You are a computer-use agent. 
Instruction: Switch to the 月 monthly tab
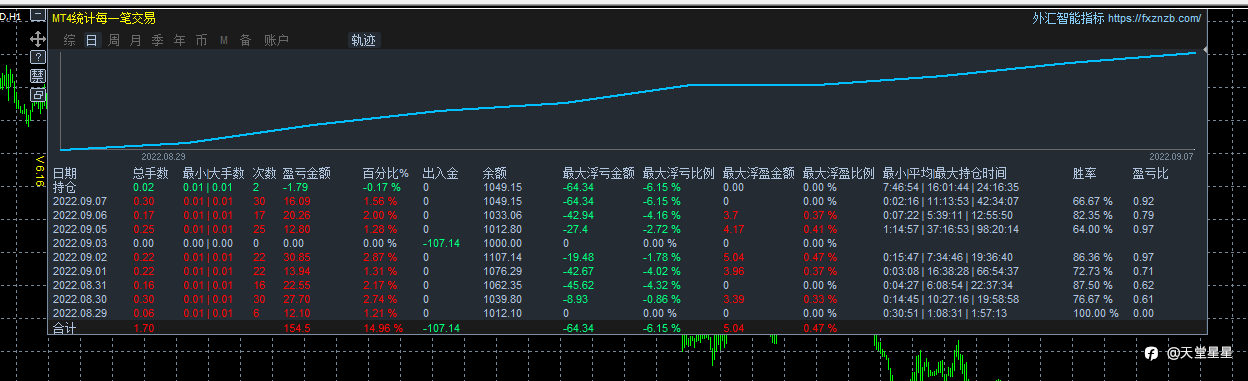coord(136,40)
